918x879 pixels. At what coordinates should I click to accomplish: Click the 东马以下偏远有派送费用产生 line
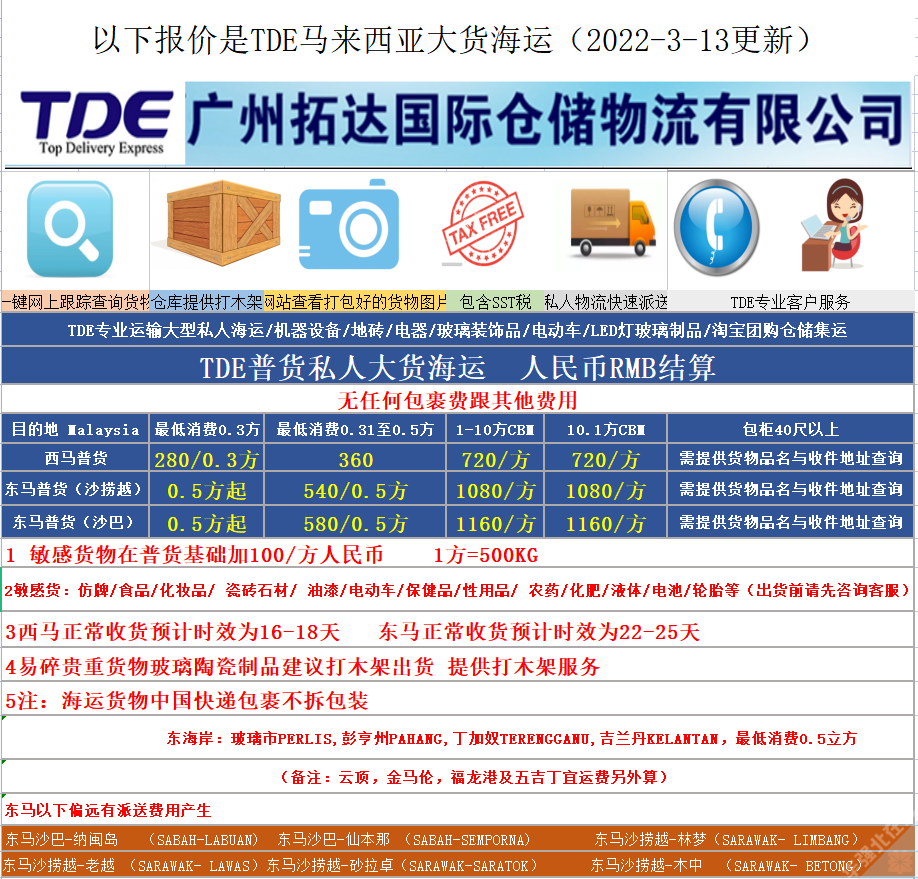108,810
